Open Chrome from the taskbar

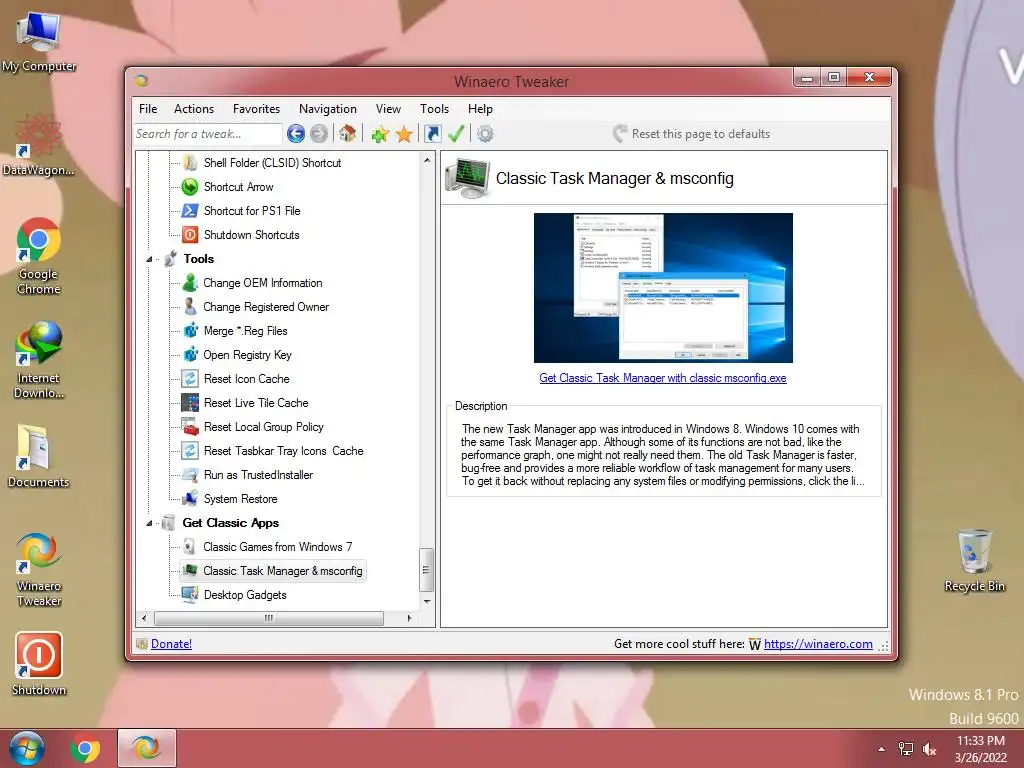(85, 748)
